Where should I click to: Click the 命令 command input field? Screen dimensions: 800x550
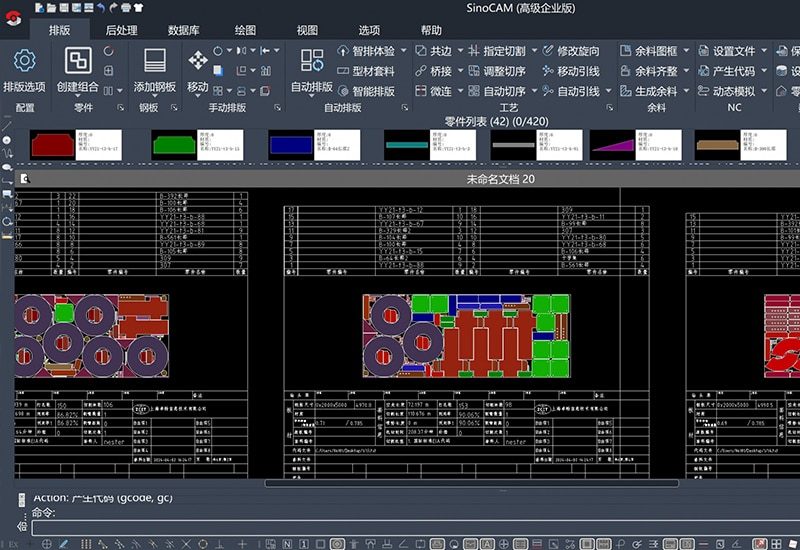(414, 528)
